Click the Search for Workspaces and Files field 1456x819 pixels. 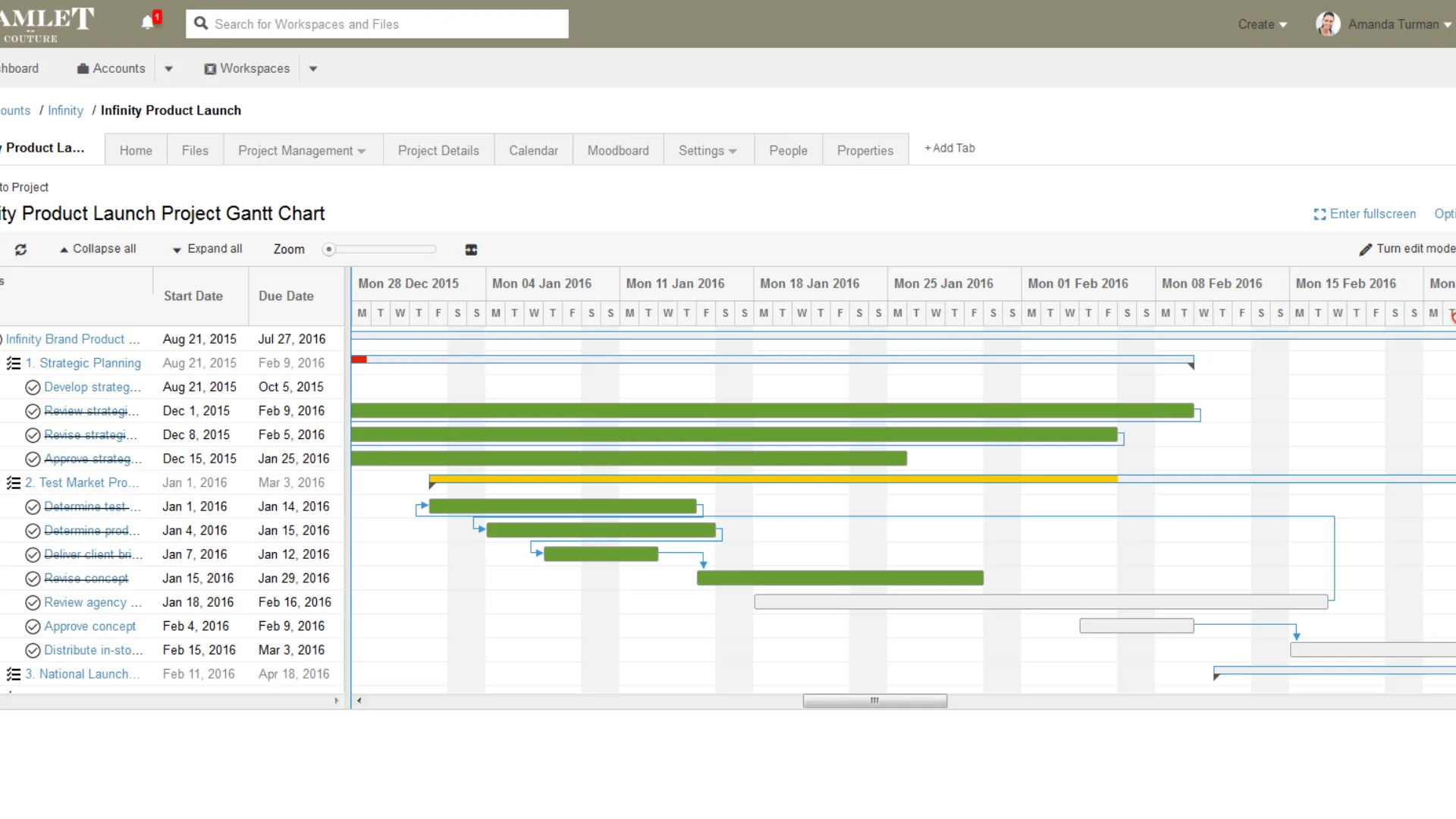377,24
